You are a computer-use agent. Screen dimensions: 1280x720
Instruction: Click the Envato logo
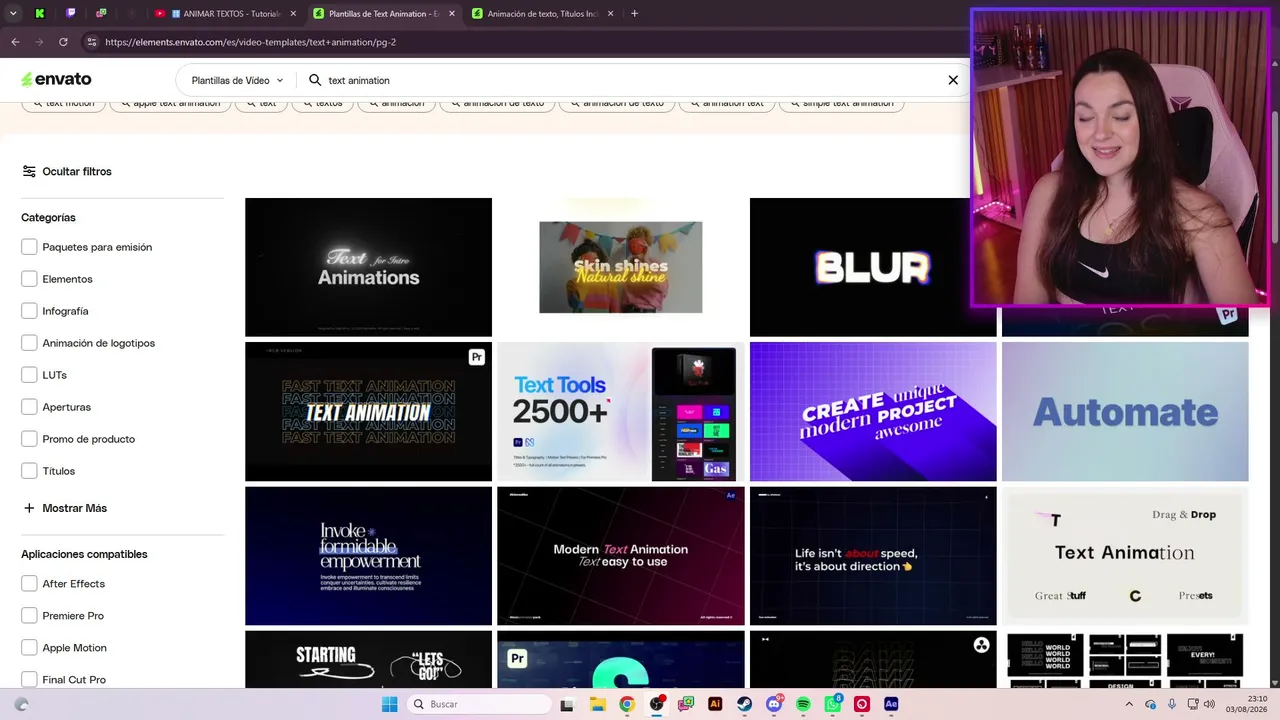coord(56,80)
